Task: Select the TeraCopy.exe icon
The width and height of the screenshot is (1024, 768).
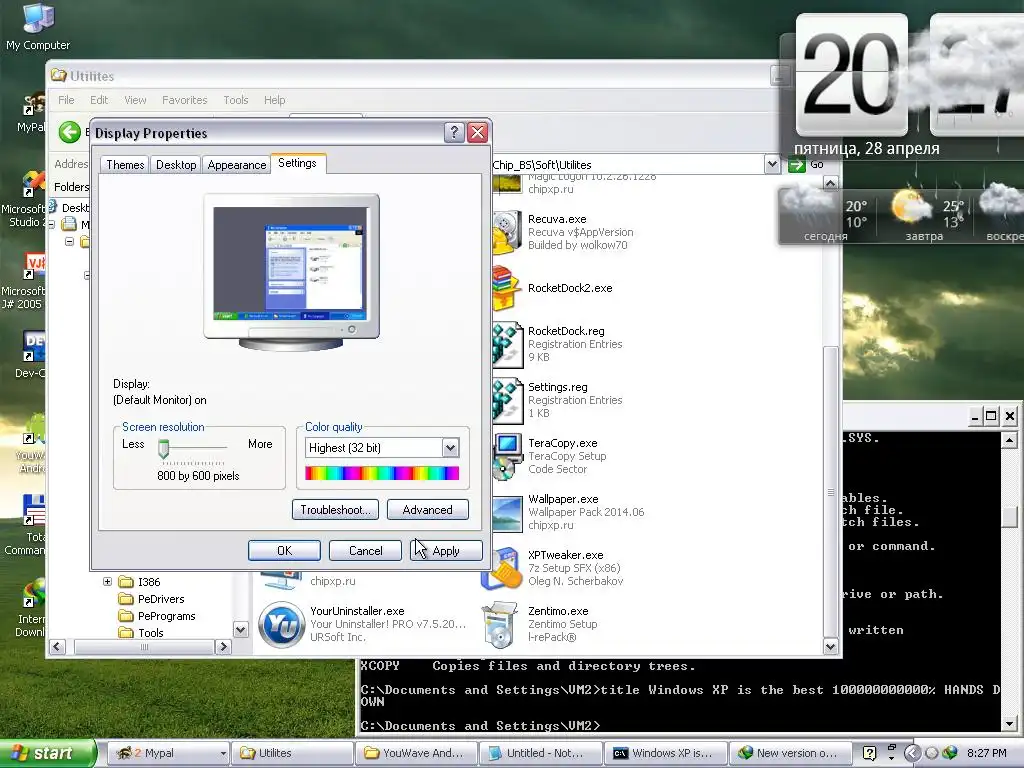Action: tap(507, 456)
